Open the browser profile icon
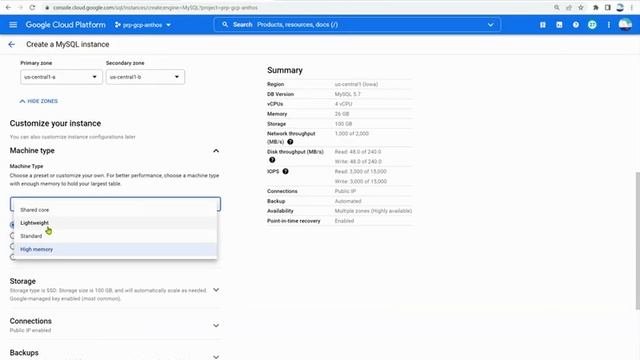 pos(620,7)
